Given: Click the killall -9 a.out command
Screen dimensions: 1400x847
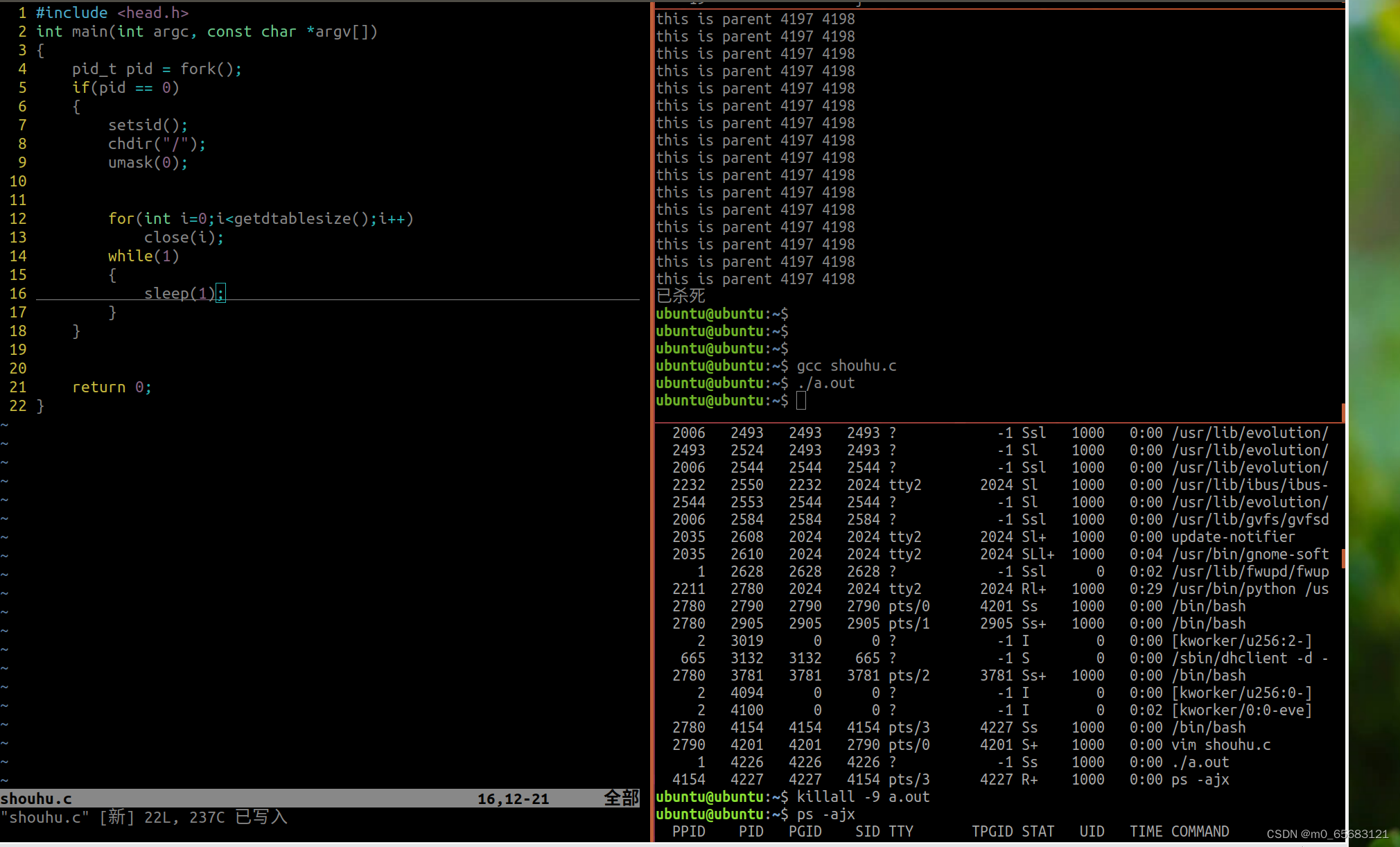Looking at the screenshot, I should [x=862, y=797].
